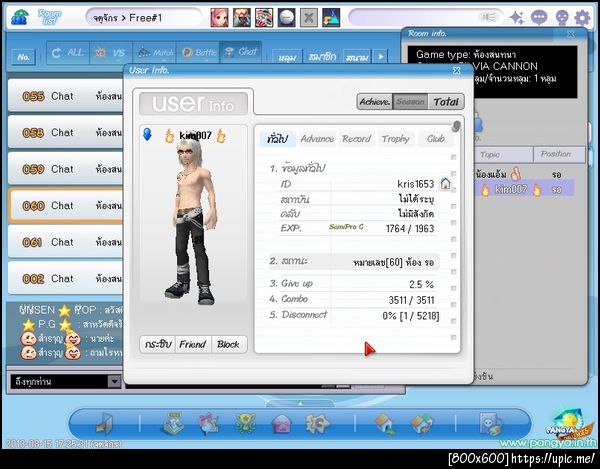The image size is (600, 469).
Task: Click the home icon beside ID kris1653
Action: 445,184
